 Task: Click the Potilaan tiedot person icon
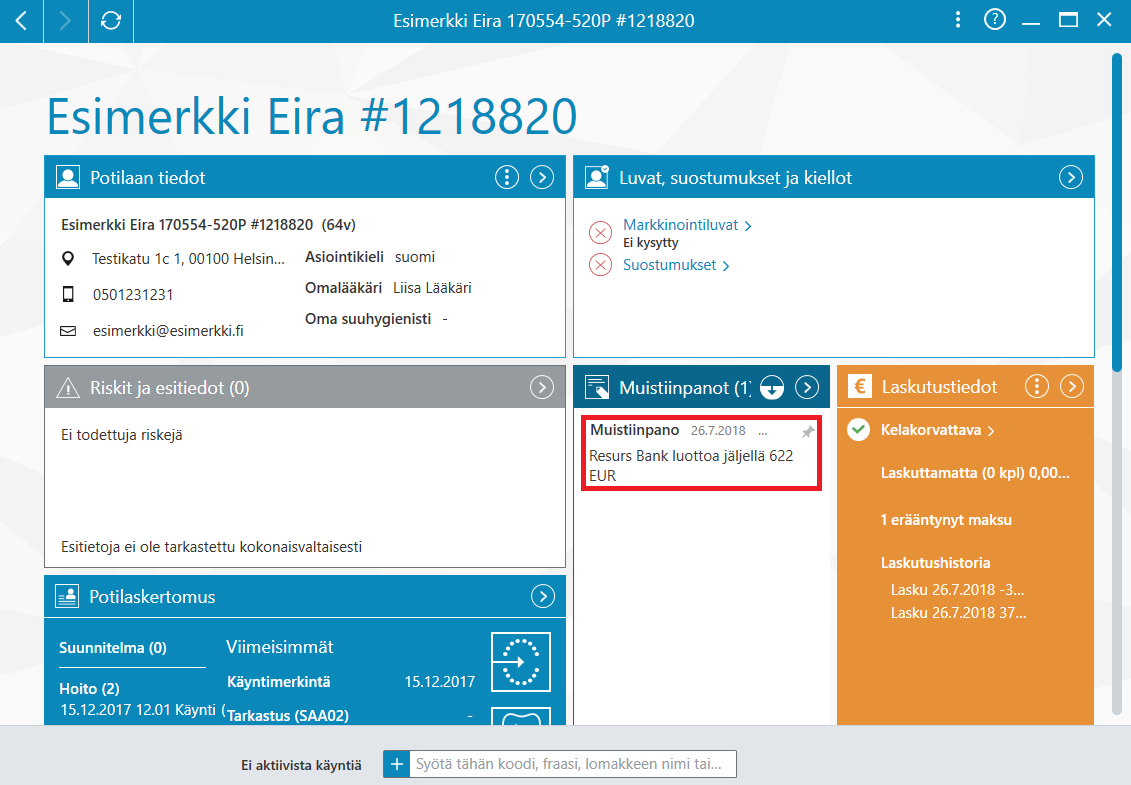click(68, 177)
